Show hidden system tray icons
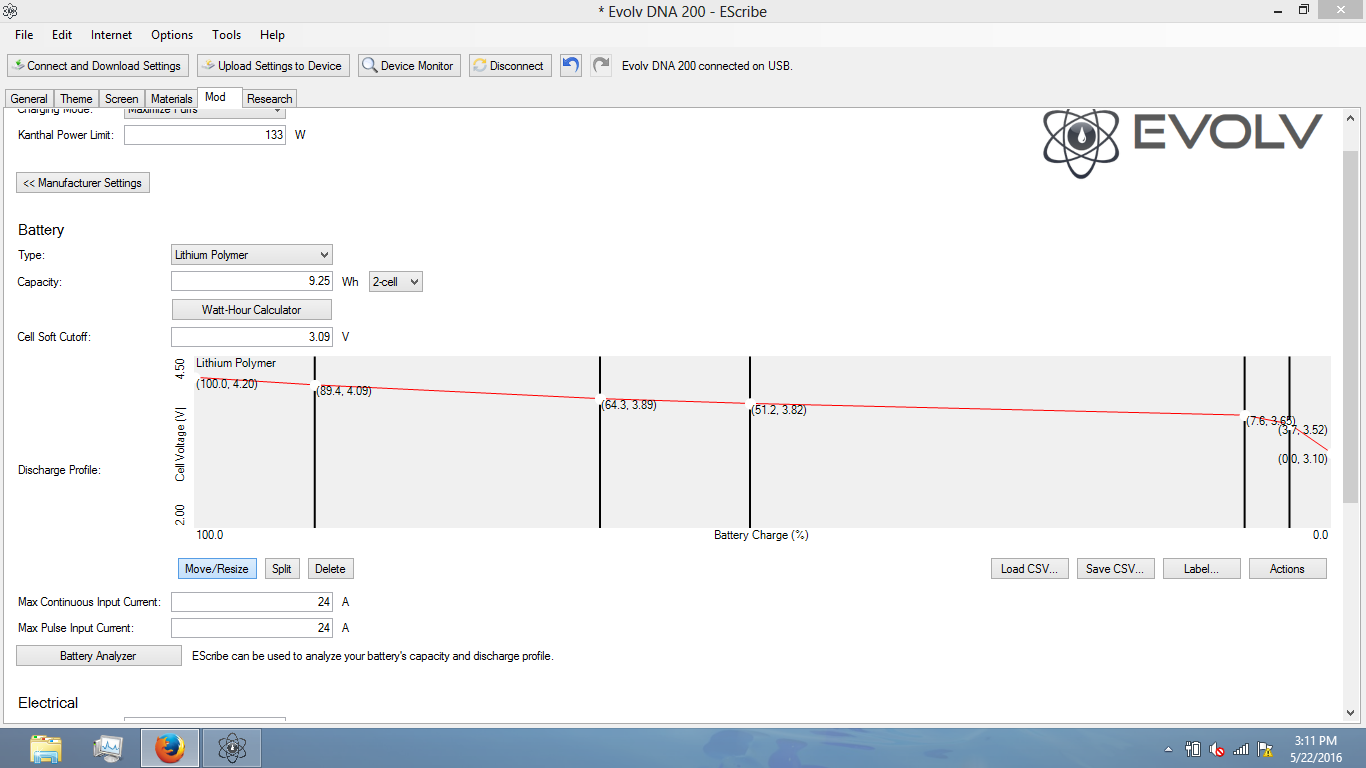1366x768 pixels. (x=1168, y=749)
